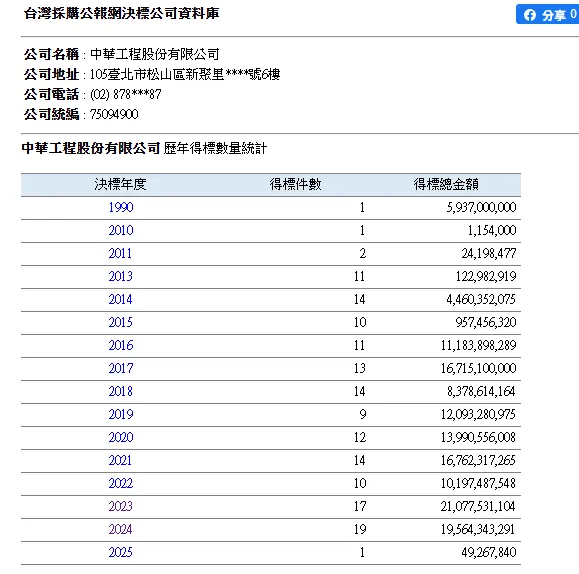This screenshot has height=574, width=579.
Task: Open the 2019 award year link
Action: point(121,414)
